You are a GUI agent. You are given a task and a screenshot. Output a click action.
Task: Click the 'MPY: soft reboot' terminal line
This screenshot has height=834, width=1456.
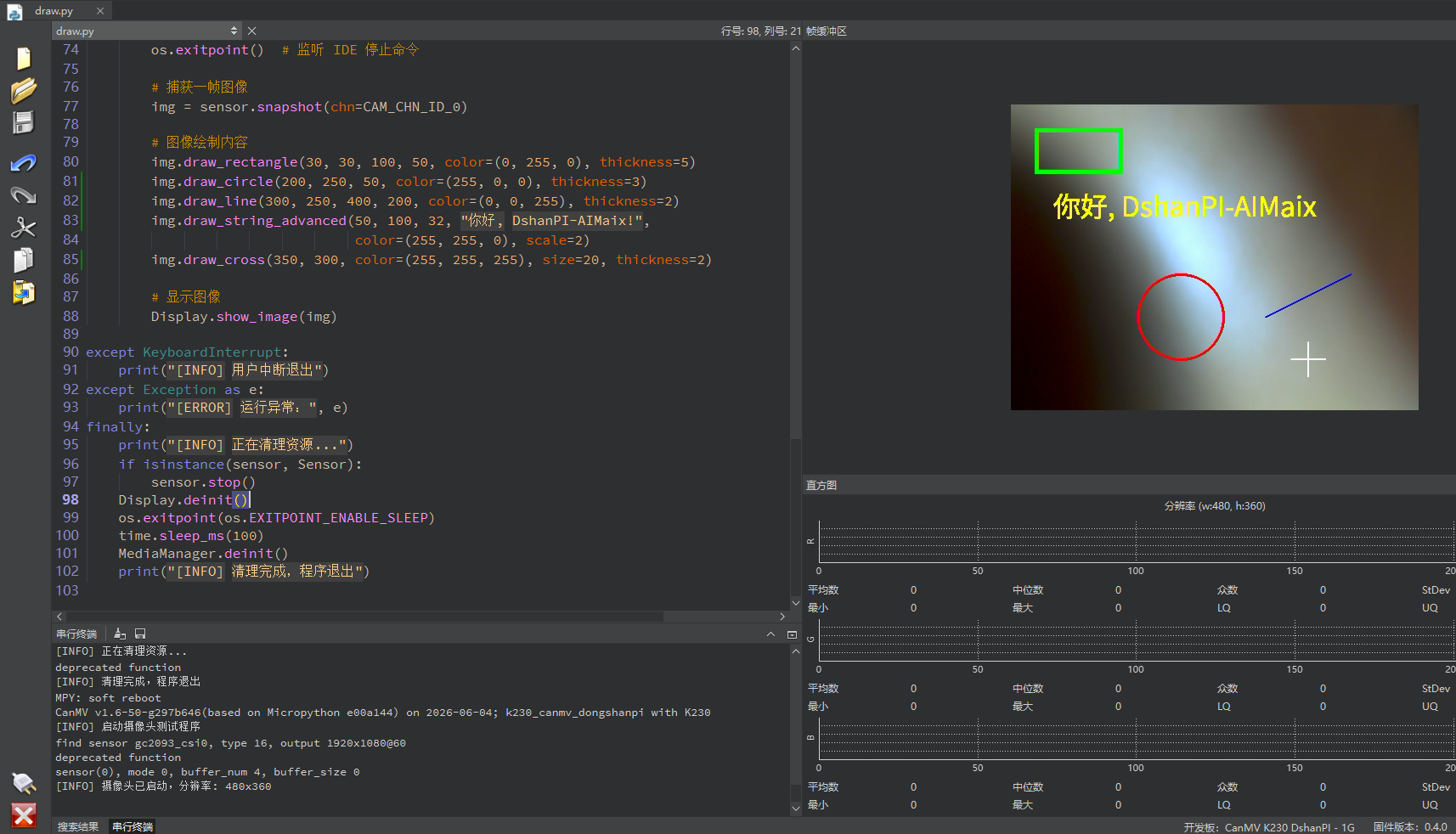[x=108, y=697]
